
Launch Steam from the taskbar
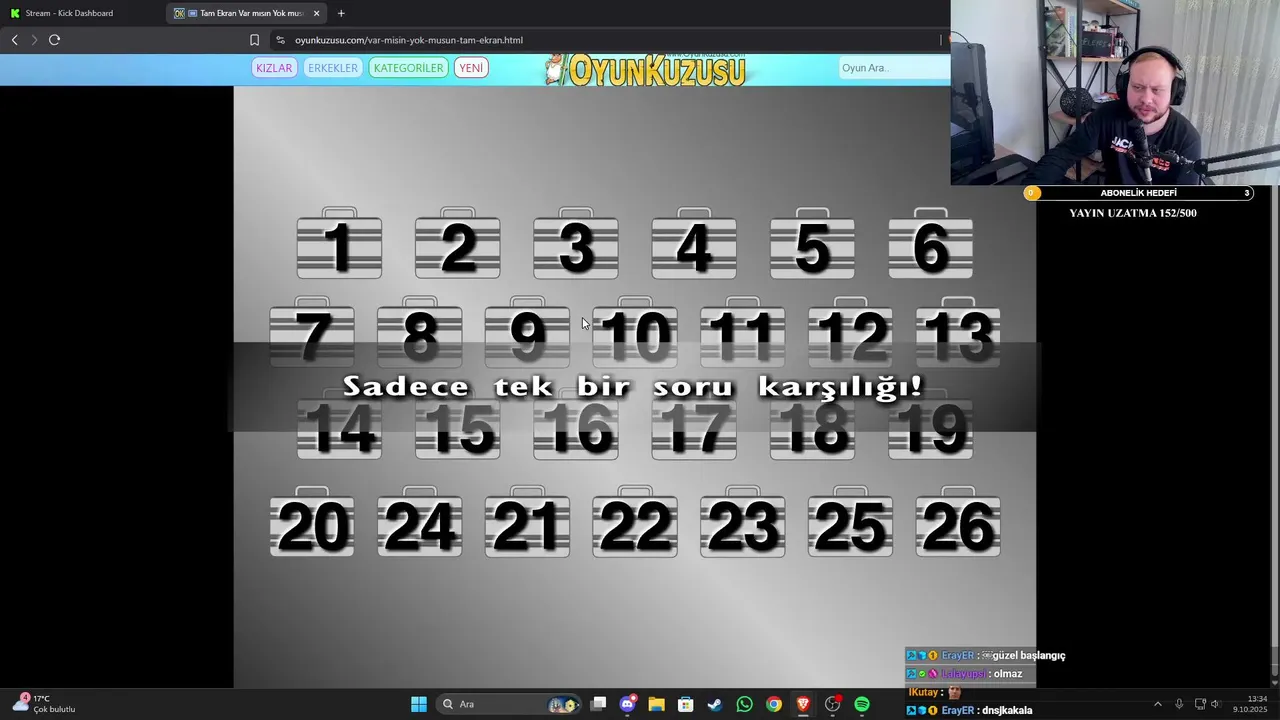[x=714, y=704]
